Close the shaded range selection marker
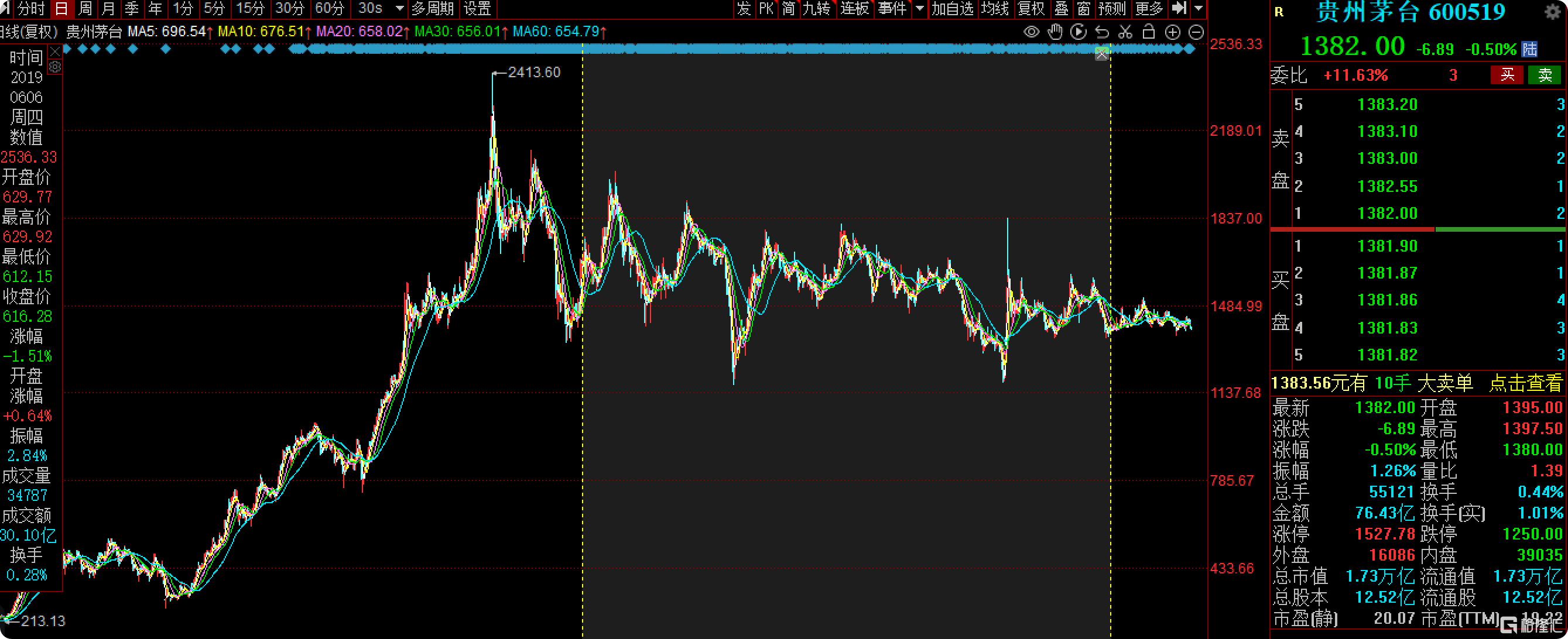Image resolution: width=1568 pixels, height=639 pixels. (1102, 55)
